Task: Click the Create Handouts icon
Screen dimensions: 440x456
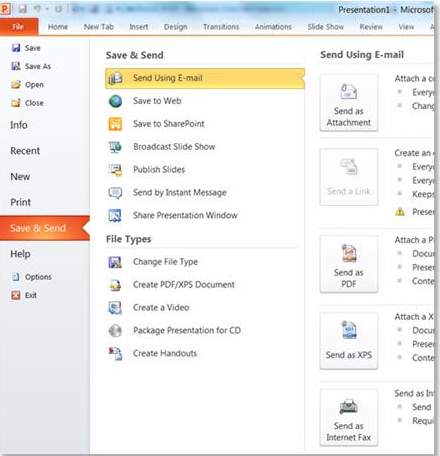Action: coord(115,354)
